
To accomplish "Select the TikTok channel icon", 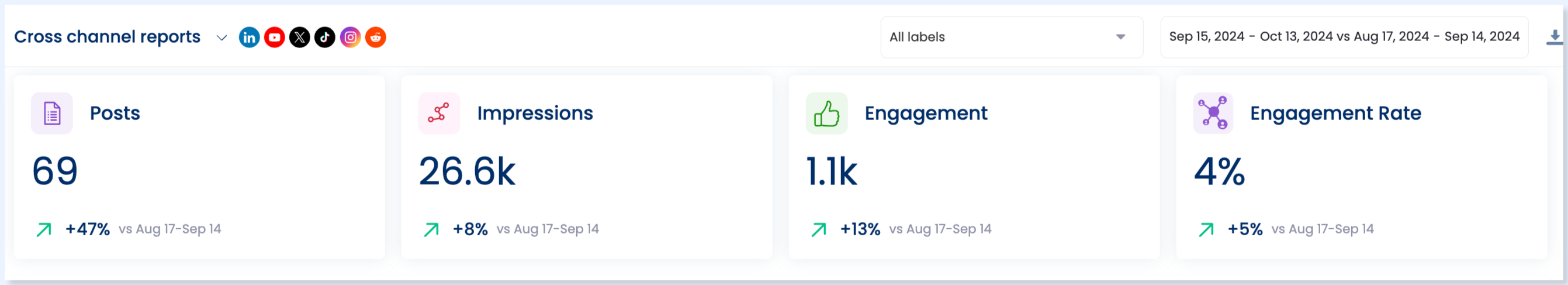I will (x=325, y=37).
